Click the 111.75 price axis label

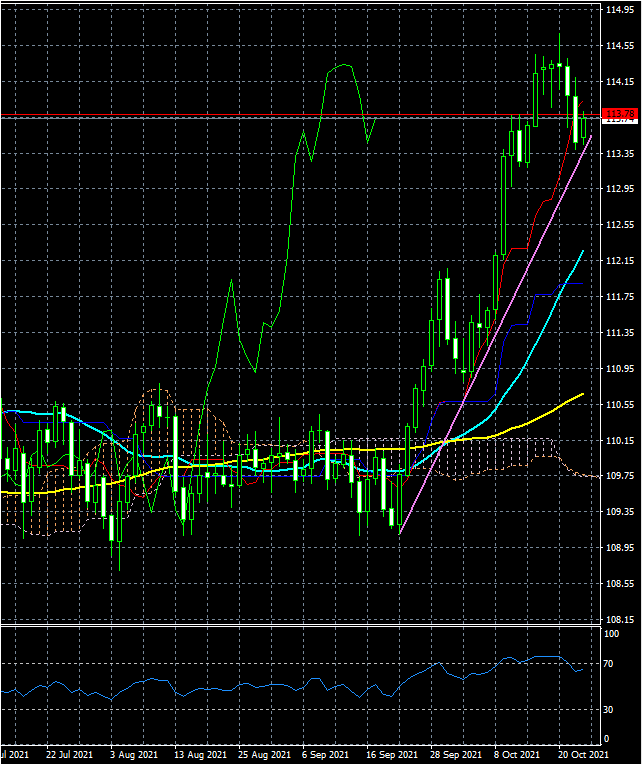tap(620, 297)
